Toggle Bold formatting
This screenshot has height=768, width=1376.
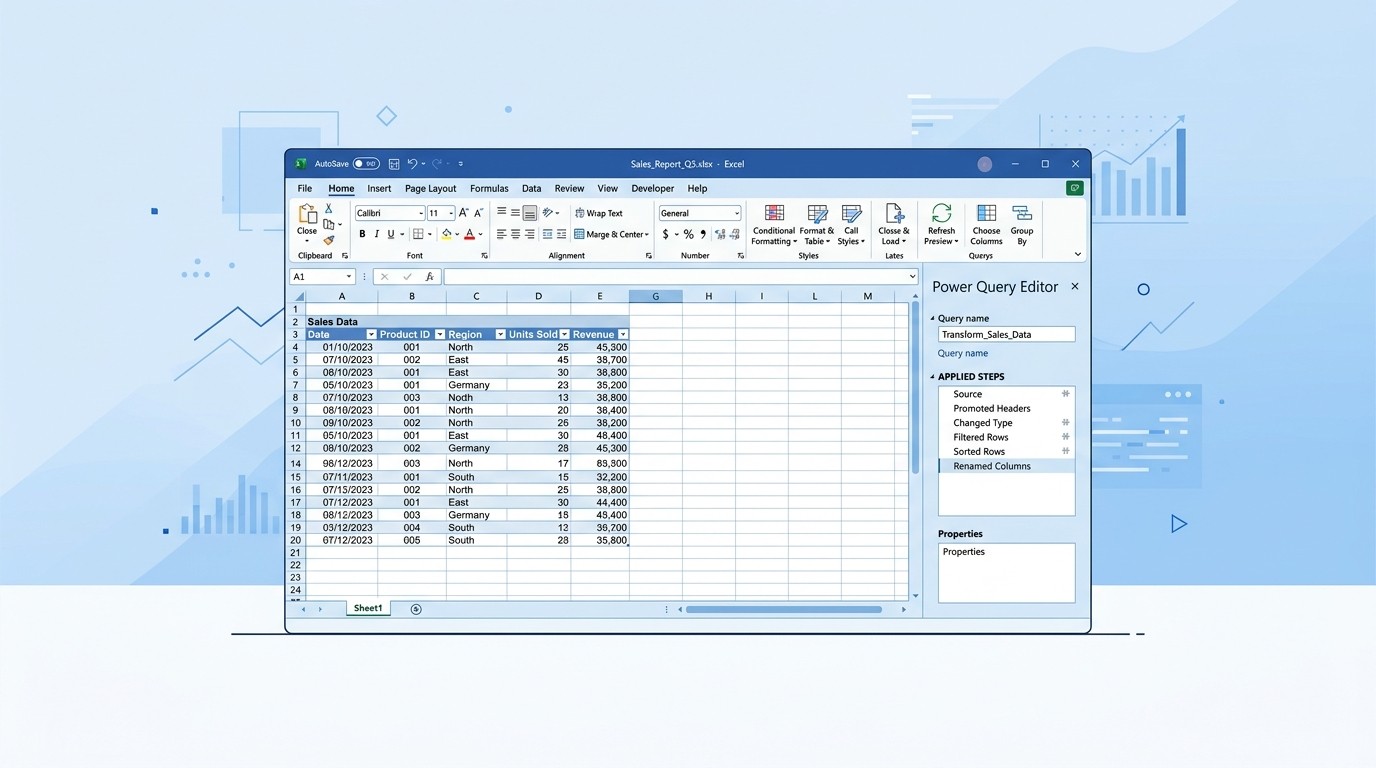tap(362, 234)
